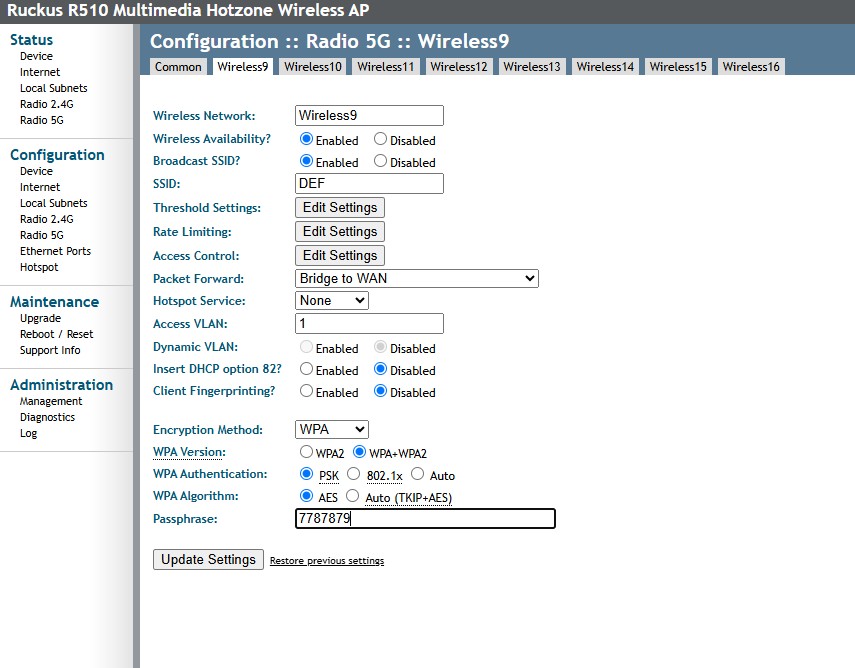Screen dimensions: 855x668
Task: Click Update Settings button
Action: [208, 559]
